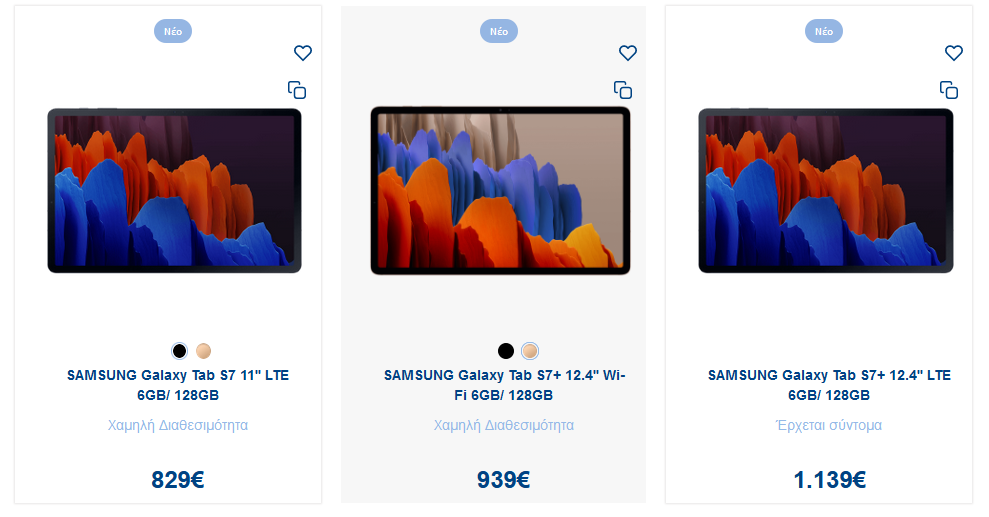
Task: Choose bronze swatch for Tab S7+ Wi-Fi
Action: (530, 351)
